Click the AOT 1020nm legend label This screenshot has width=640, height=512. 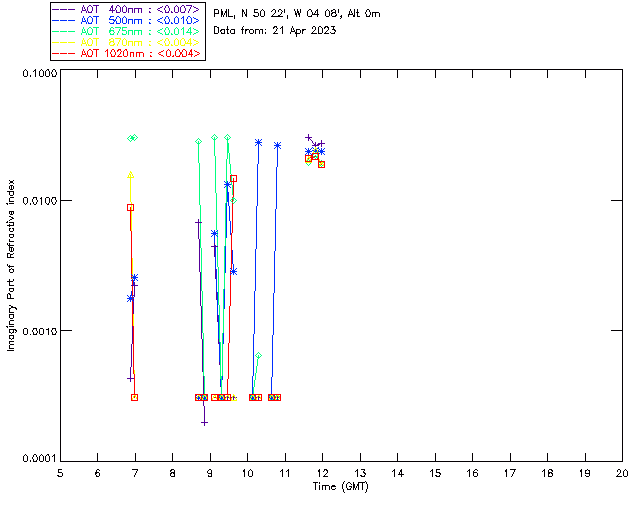tap(140, 53)
